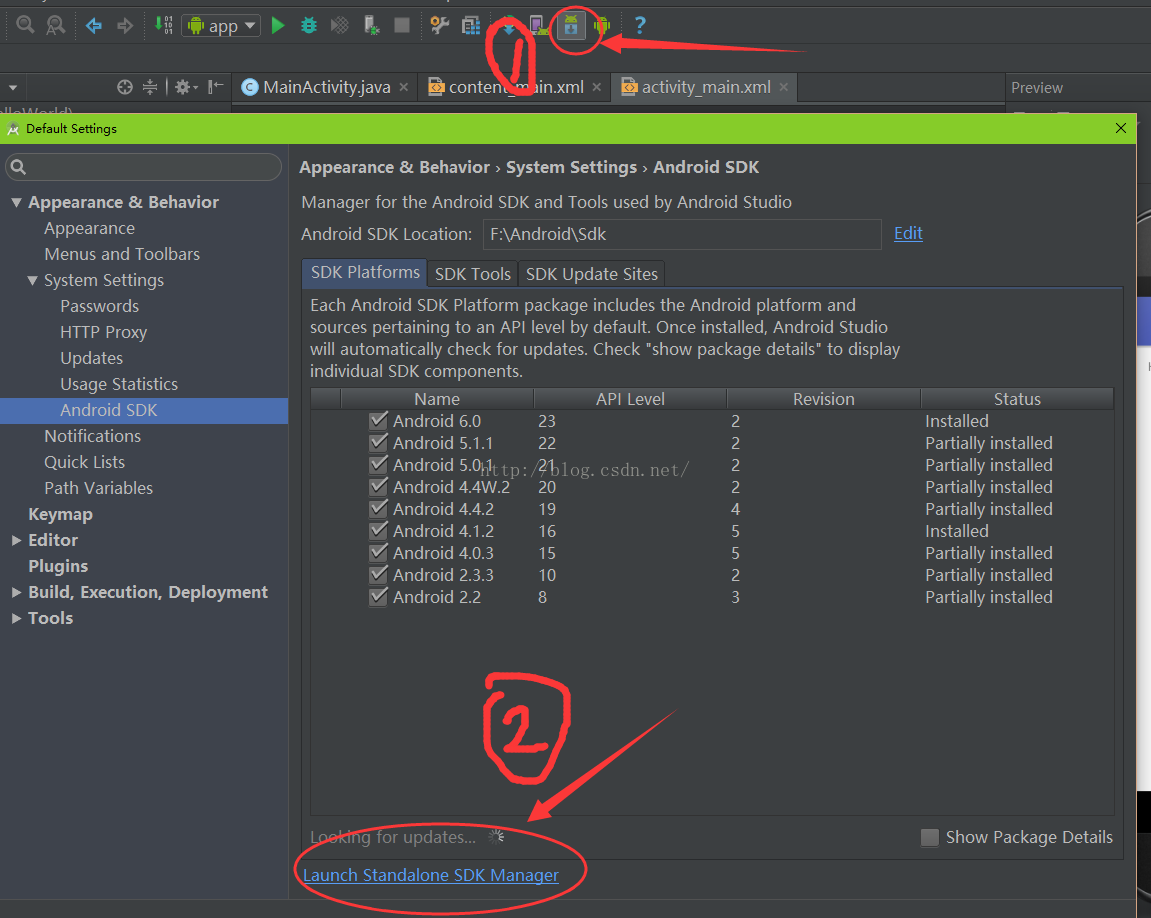Select the SDK Platforms tab

point(365,272)
